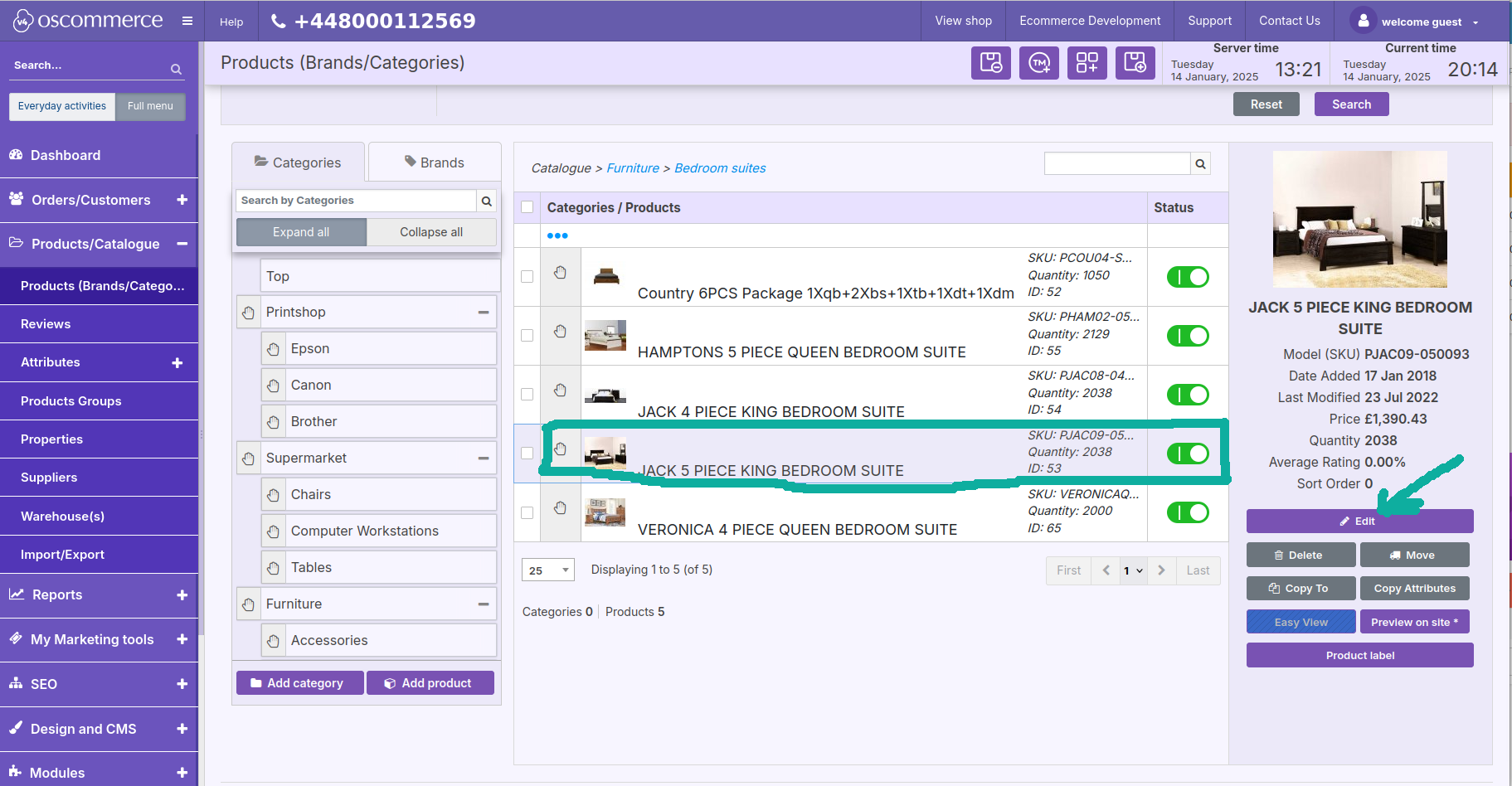1512x786 pixels.
Task: Click the drag handle icon for Canon
Action: point(273,386)
